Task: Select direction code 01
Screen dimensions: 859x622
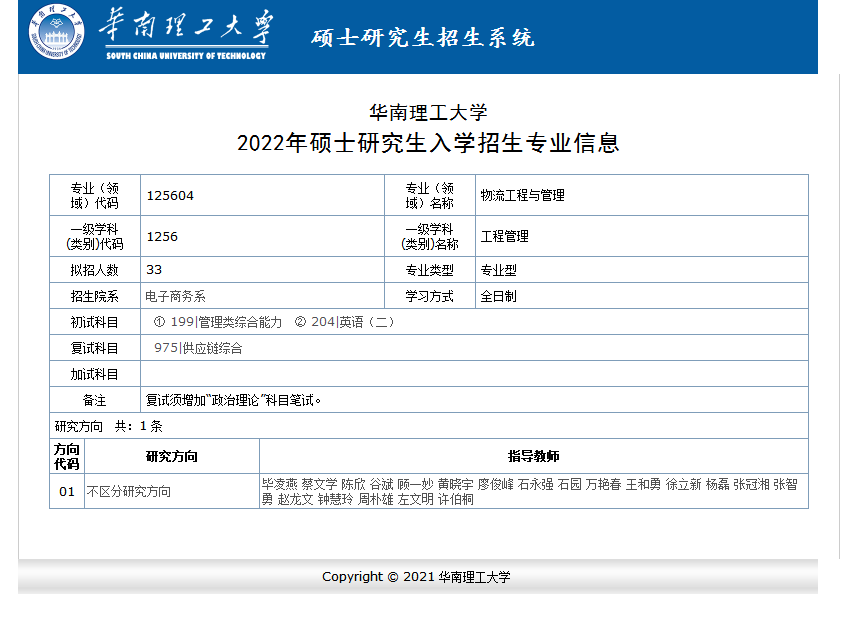Action: coord(67,492)
